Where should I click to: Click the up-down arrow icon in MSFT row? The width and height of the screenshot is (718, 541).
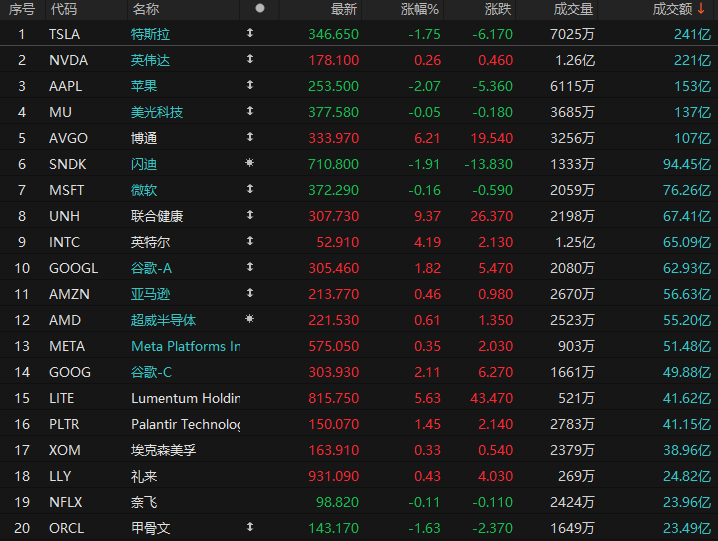coord(250,189)
